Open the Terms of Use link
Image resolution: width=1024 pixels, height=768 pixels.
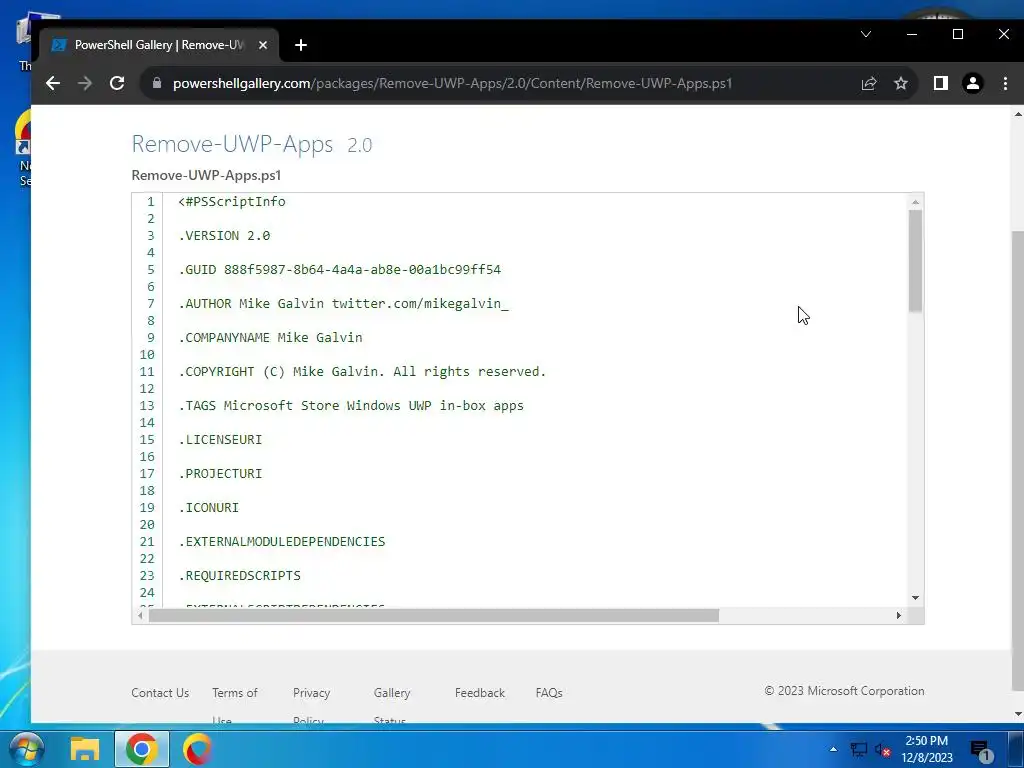(x=234, y=705)
